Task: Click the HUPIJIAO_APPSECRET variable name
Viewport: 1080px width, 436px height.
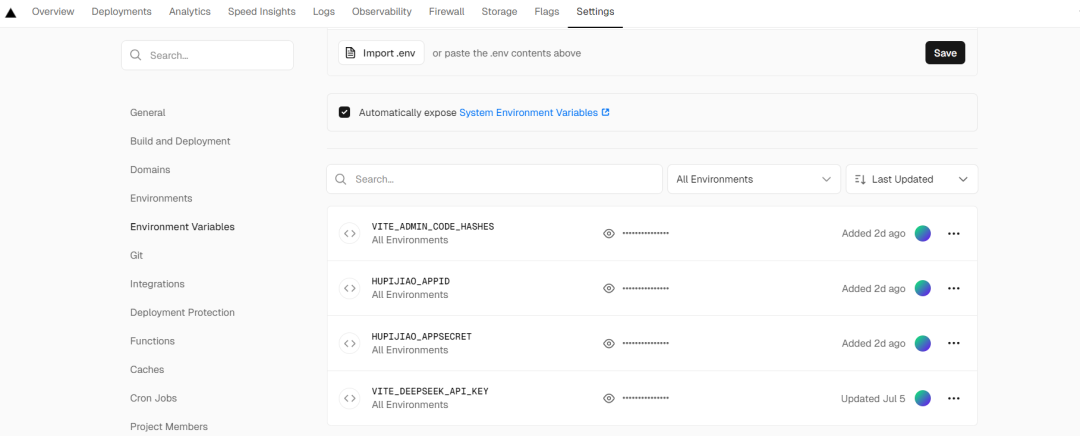Action: (x=422, y=337)
